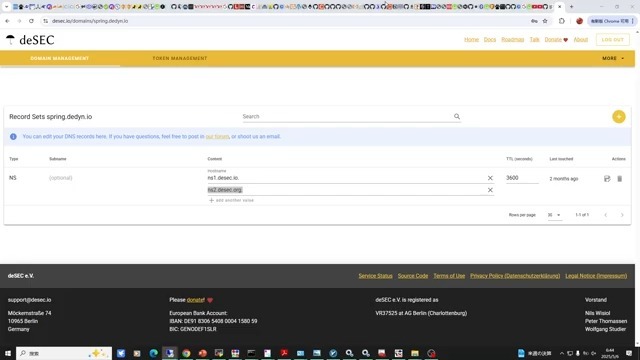Viewport: 640px width, 360px height.
Task: Open Terms of Use in footer
Action: point(449,276)
